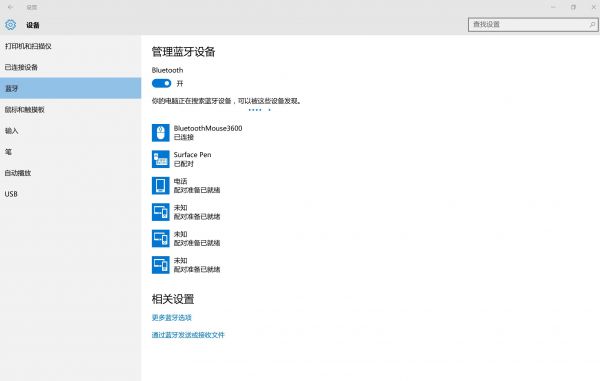The width and height of the screenshot is (600, 381).
Task: Click the settings gear icon
Action: (x=10, y=25)
